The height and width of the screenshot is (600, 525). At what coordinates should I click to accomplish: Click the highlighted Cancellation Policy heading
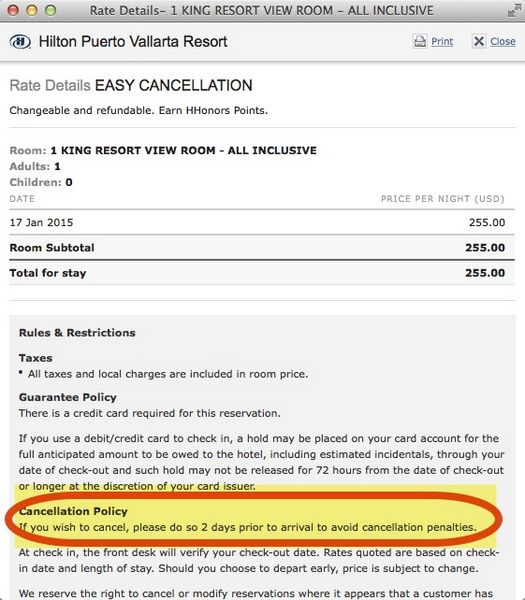[x=73, y=511]
